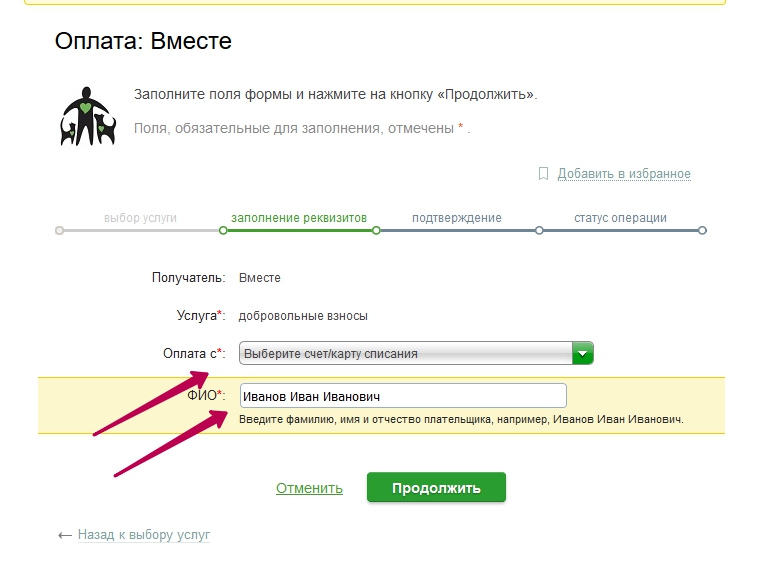Click the Оплата: Вместе page heading
Image resolution: width=759 pixels, height=584 pixels.
pos(143,41)
